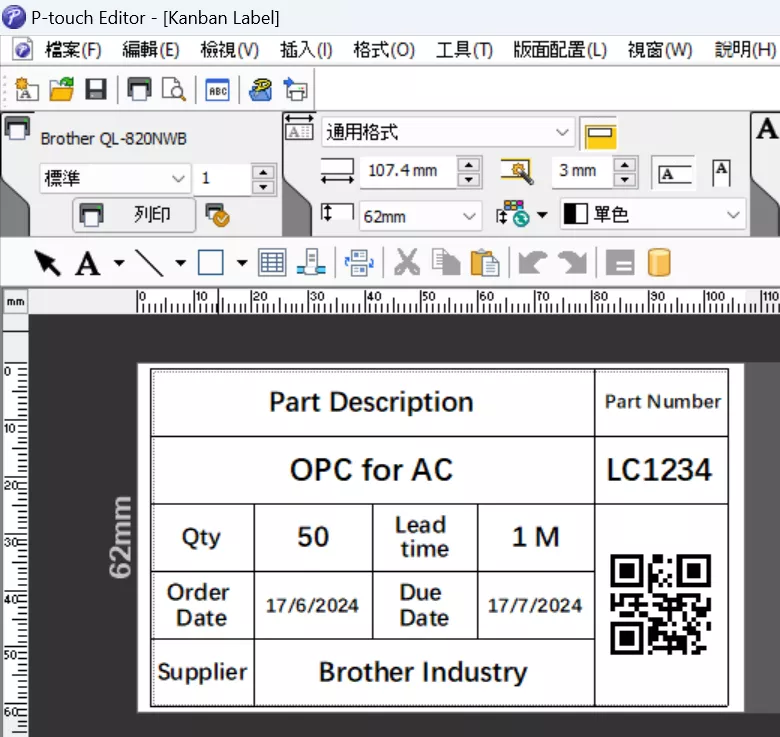Click the New layout icon

click(x=26, y=91)
